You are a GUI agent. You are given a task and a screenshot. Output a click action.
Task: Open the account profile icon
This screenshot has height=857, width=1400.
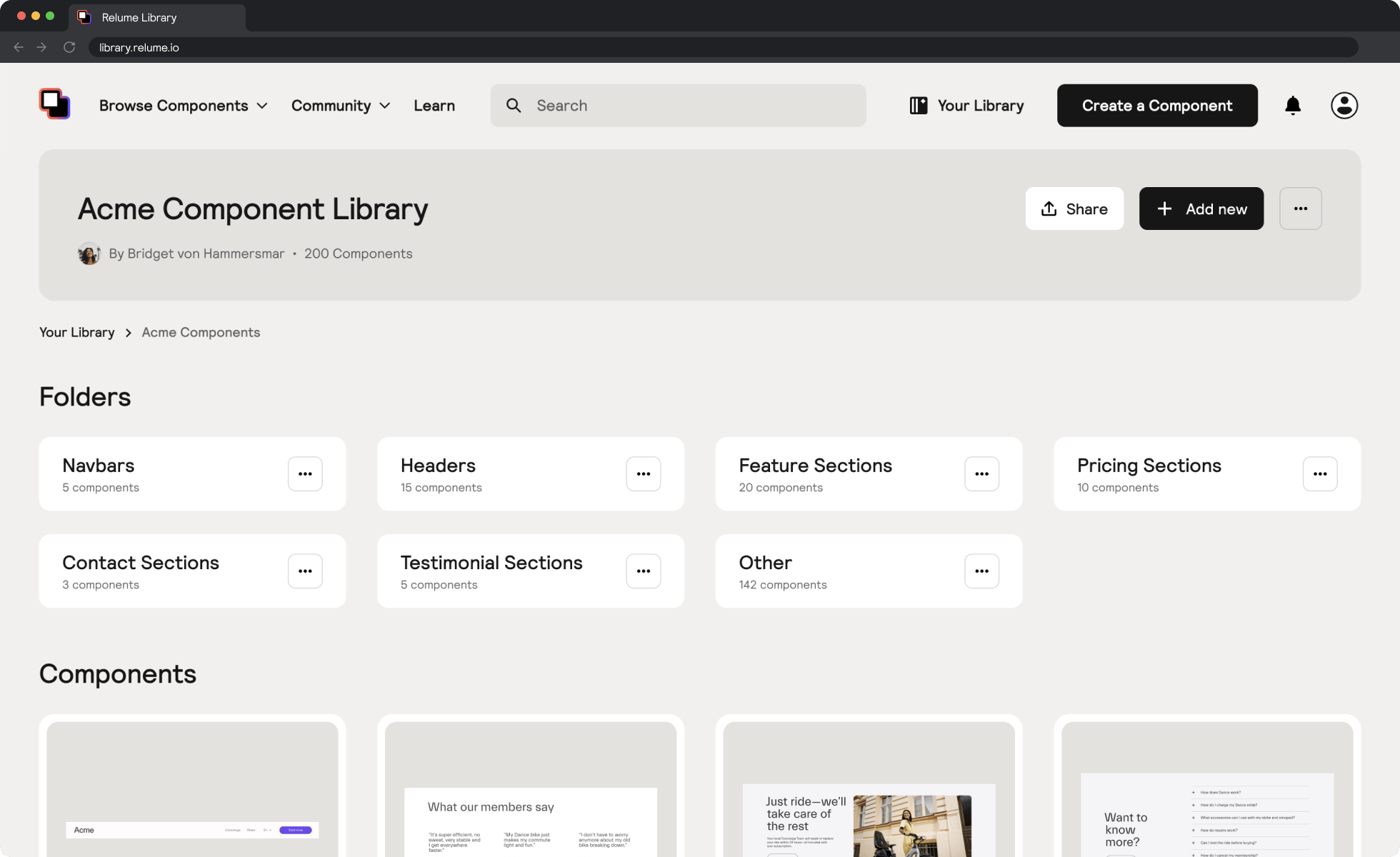point(1344,105)
